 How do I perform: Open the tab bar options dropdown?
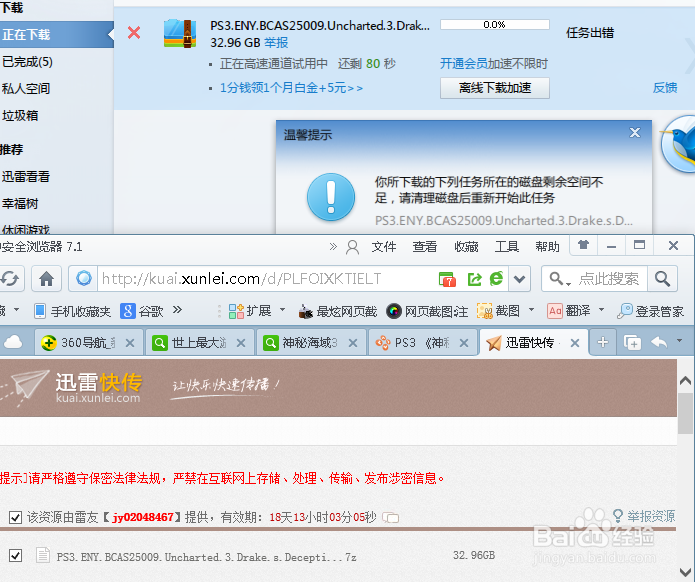679,341
